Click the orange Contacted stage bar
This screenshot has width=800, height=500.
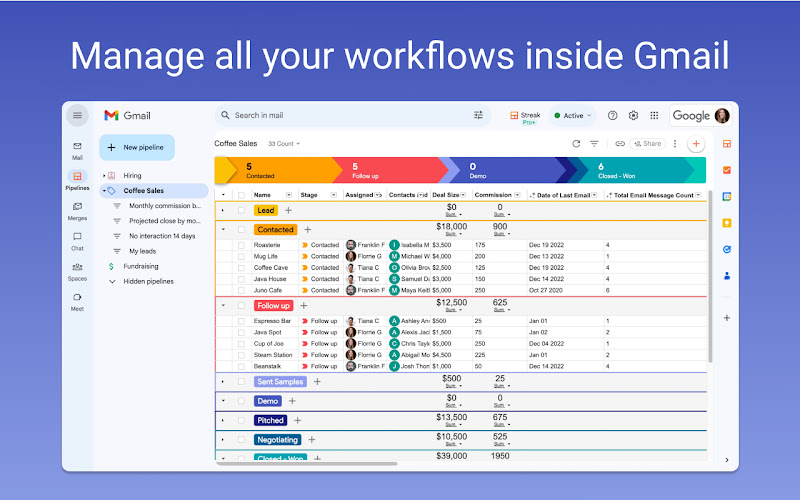pos(283,170)
